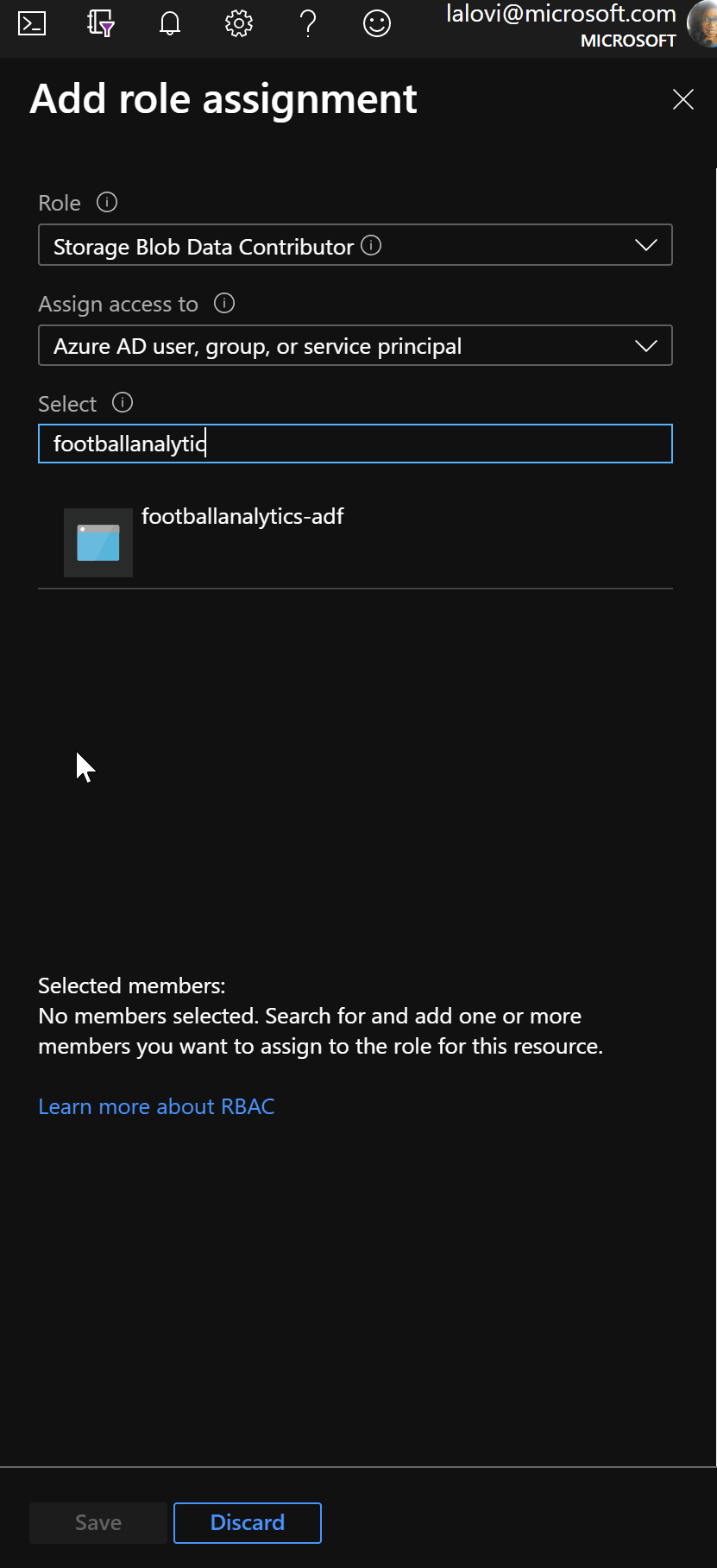
Task: Select the footballanalytics-adf result
Action: [x=355, y=542]
